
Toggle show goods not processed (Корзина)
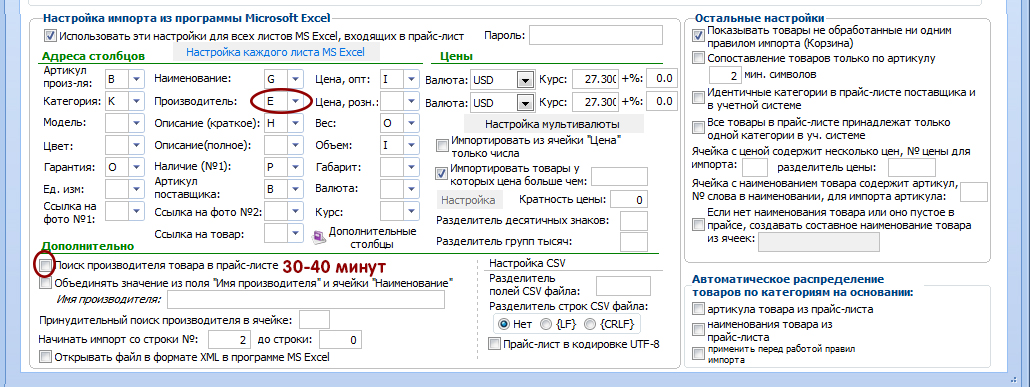coord(699,35)
